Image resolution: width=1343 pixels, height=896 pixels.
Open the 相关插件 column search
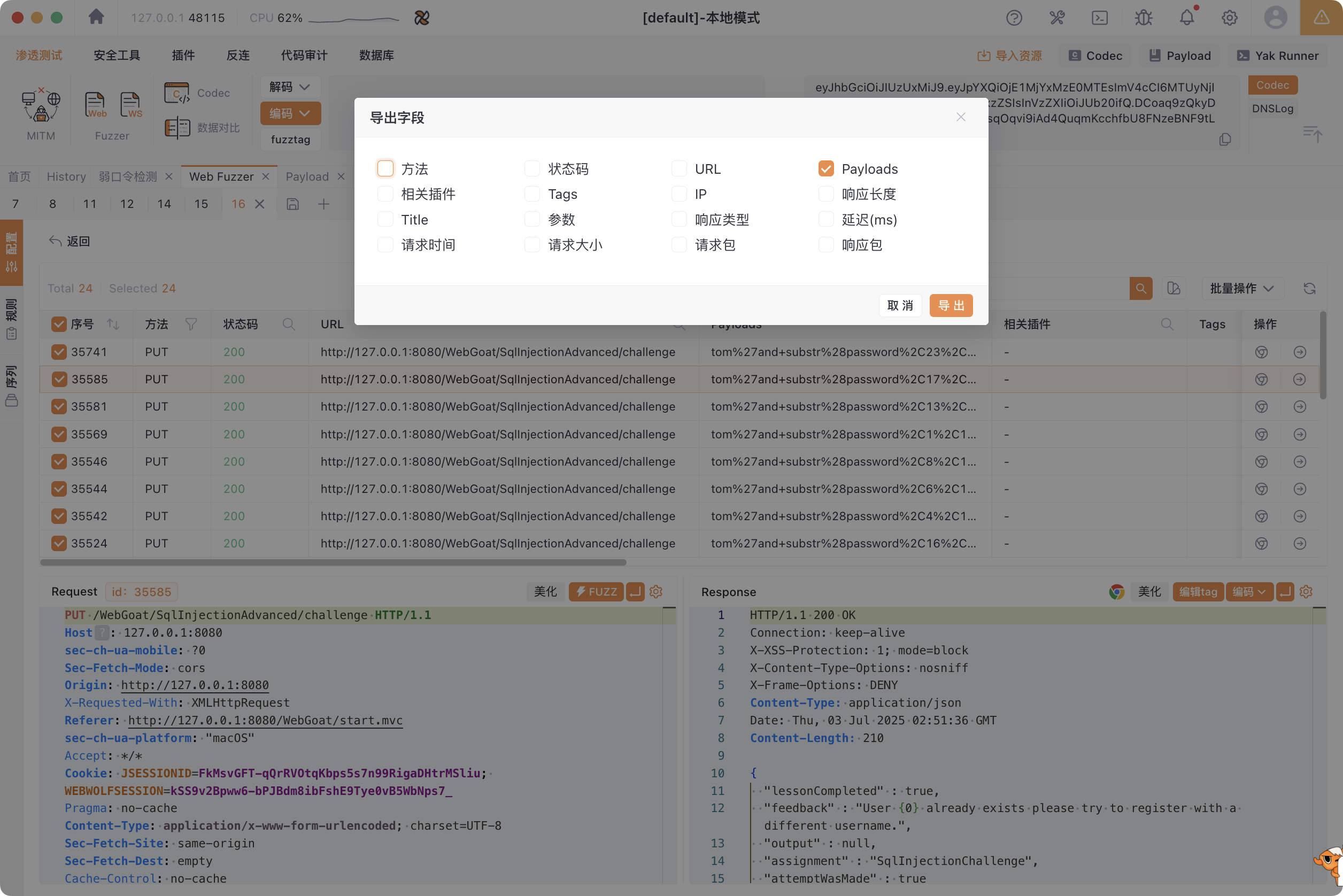click(x=1167, y=325)
